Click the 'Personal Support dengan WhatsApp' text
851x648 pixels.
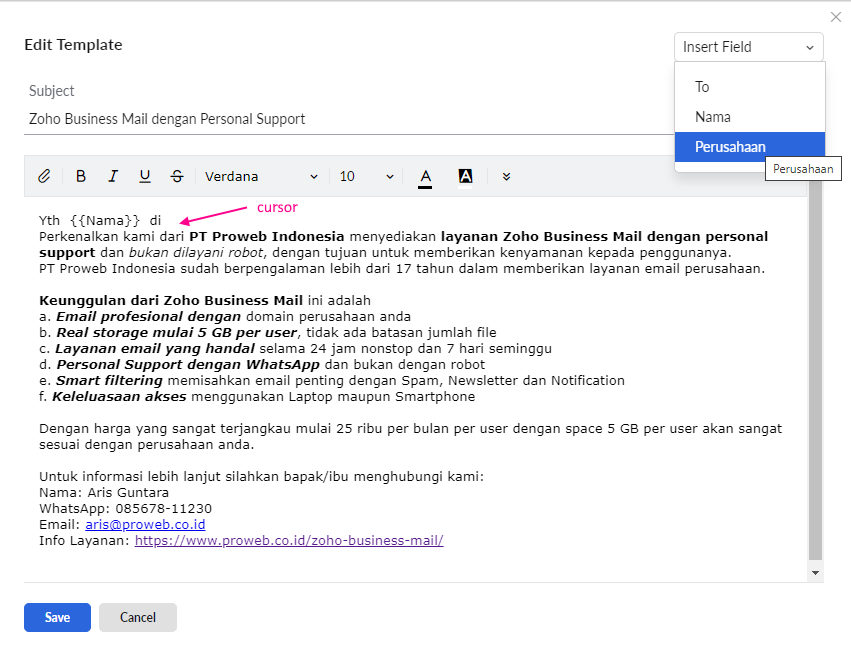pyautogui.click(x=188, y=365)
